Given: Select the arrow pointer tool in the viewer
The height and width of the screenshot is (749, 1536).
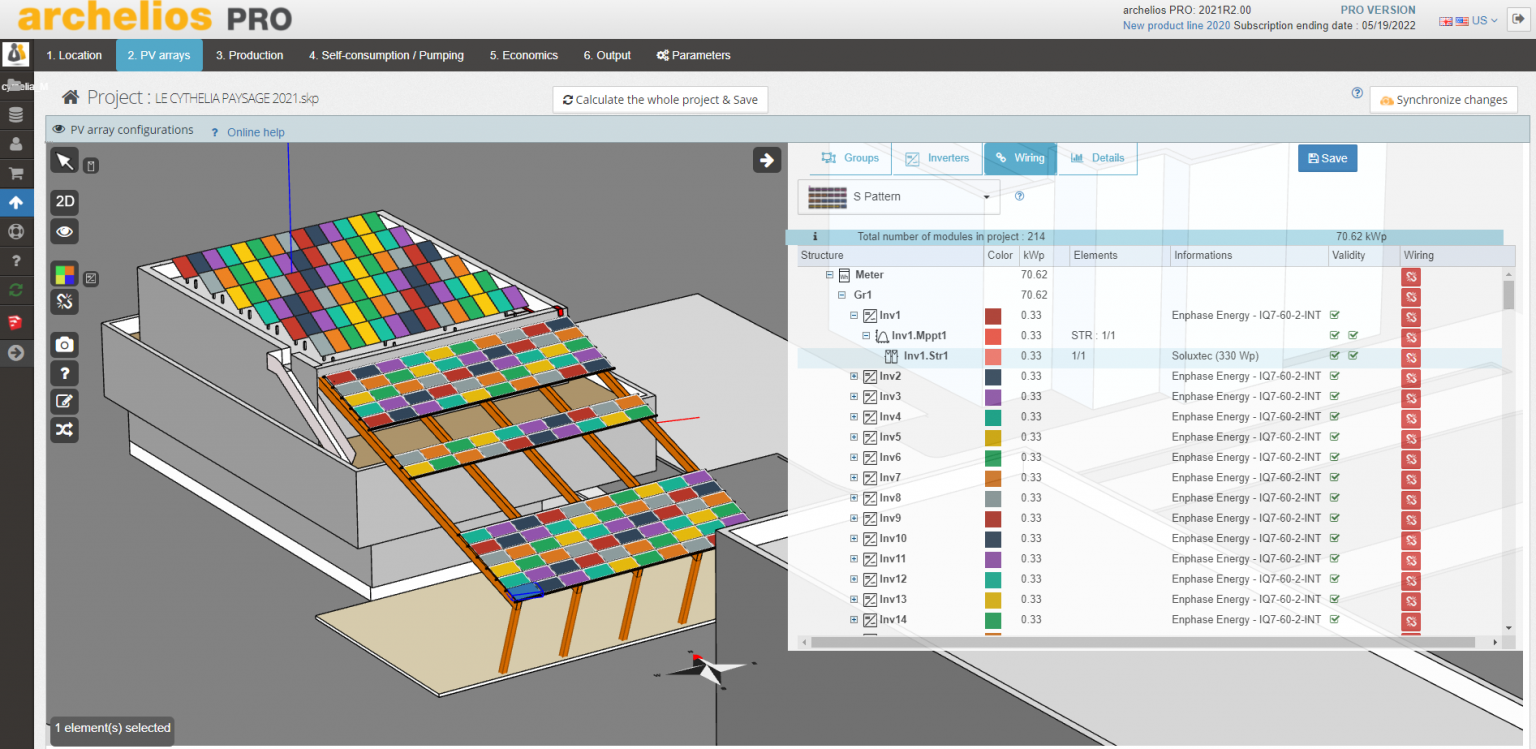Looking at the screenshot, I should [x=65, y=162].
